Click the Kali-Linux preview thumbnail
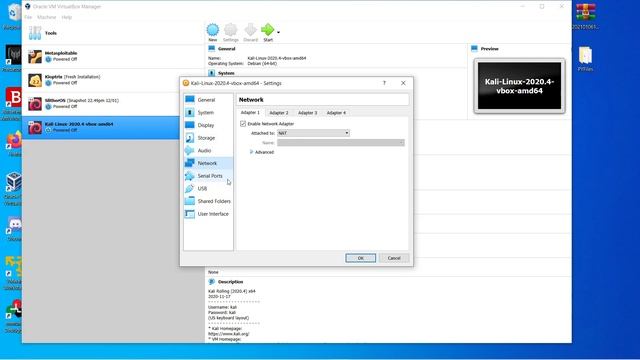Image resolution: width=640 pixels, height=360 pixels. pyautogui.click(x=519, y=86)
